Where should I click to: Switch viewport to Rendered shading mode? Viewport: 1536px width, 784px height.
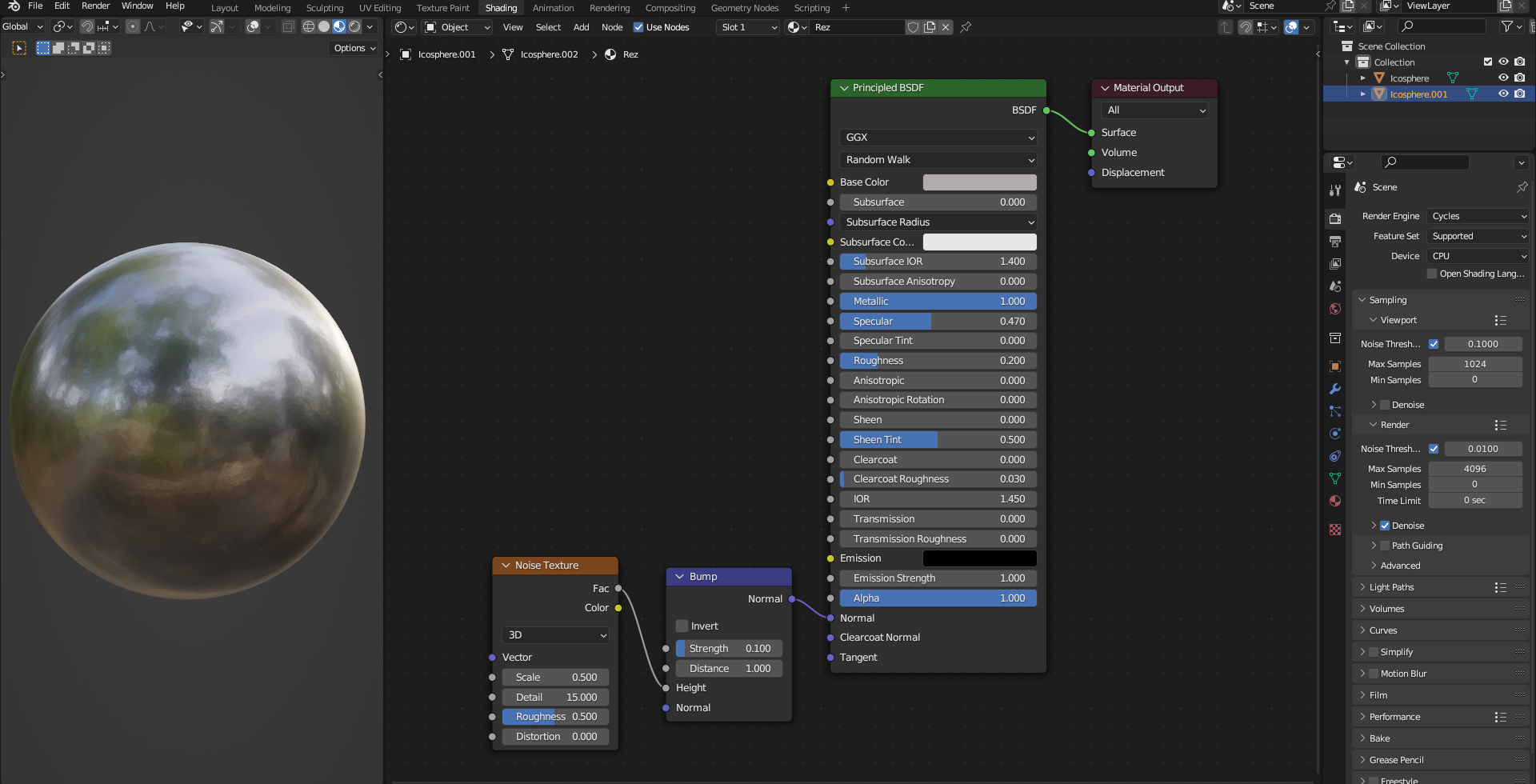coord(354,26)
